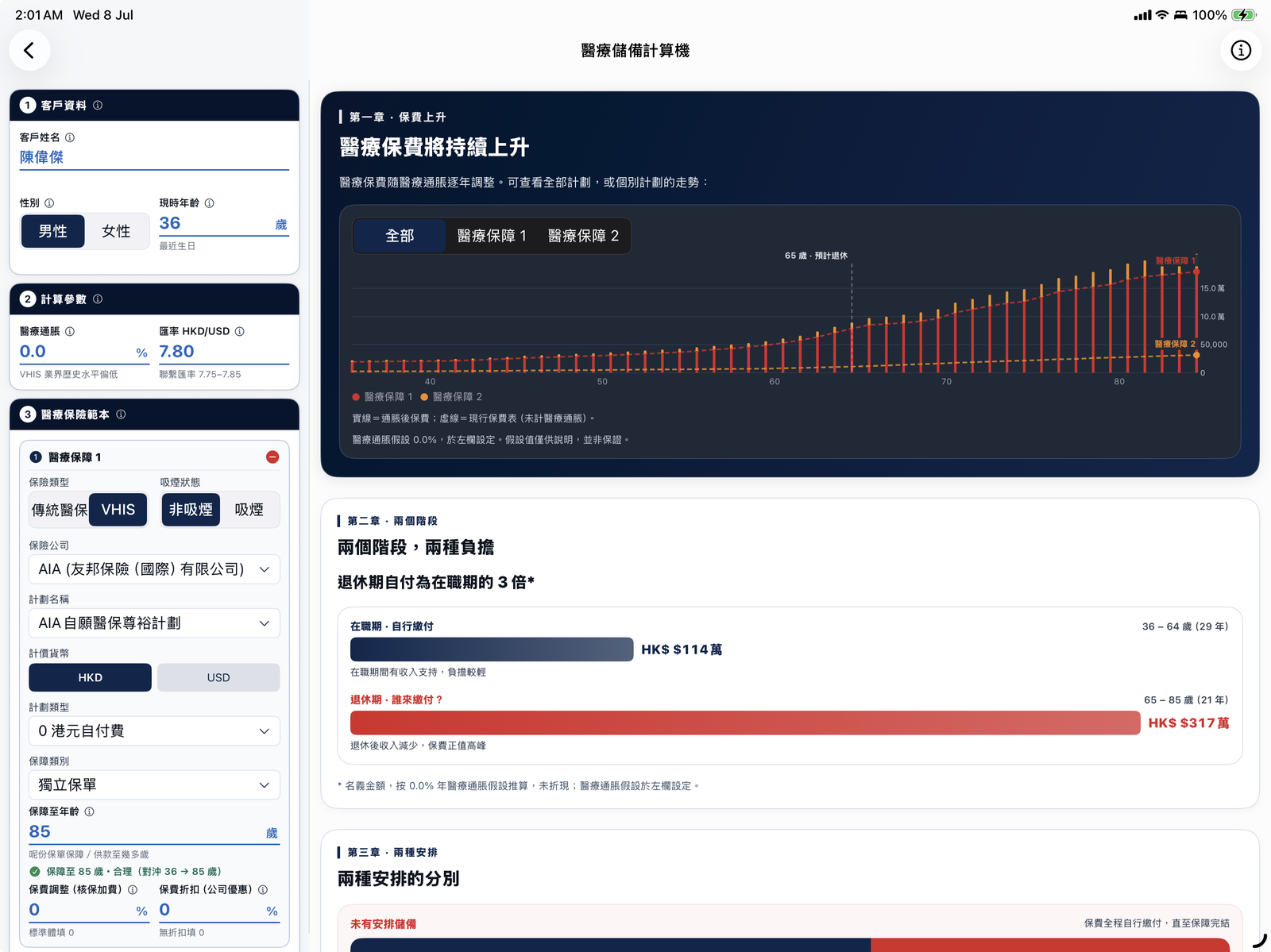Select 男性 gender option

(x=53, y=231)
